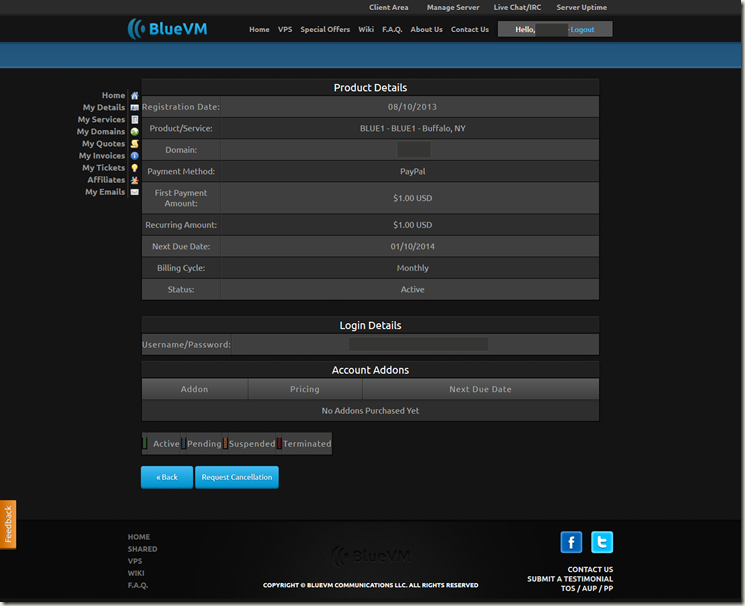Click the footer VPS link

(x=134, y=561)
